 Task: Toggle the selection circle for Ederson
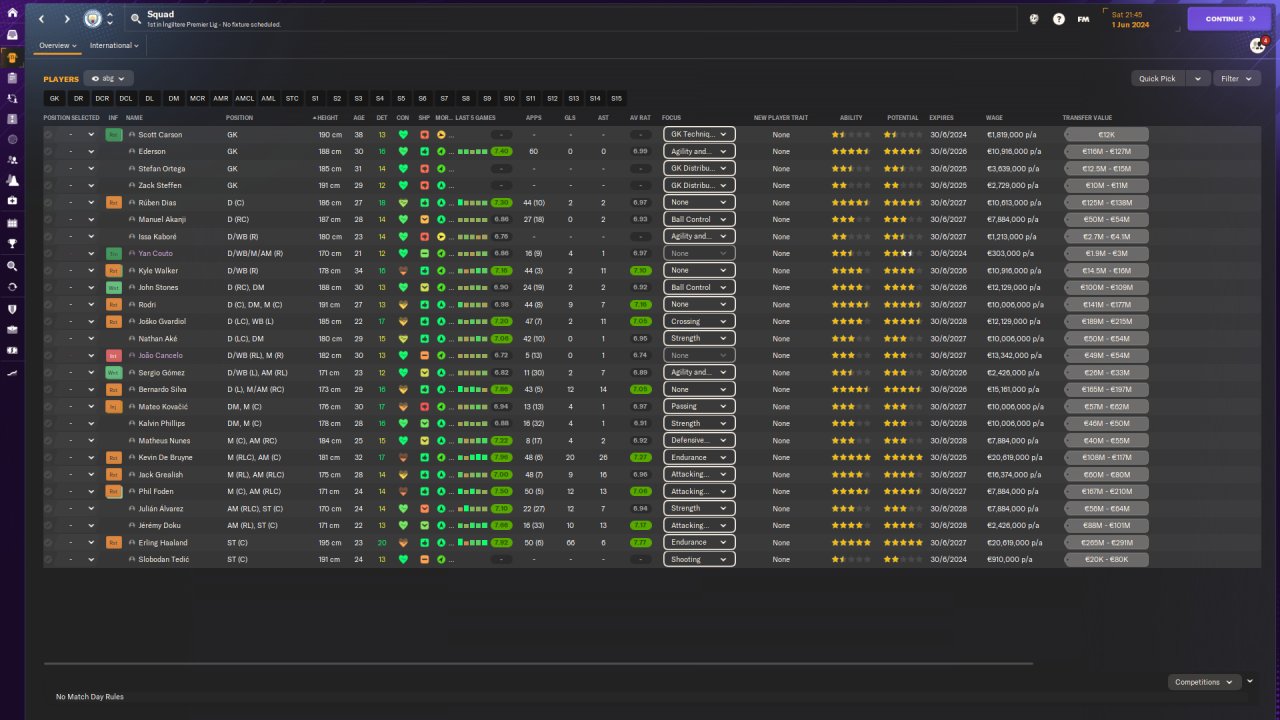pyautogui.click(x=48, y=151)
